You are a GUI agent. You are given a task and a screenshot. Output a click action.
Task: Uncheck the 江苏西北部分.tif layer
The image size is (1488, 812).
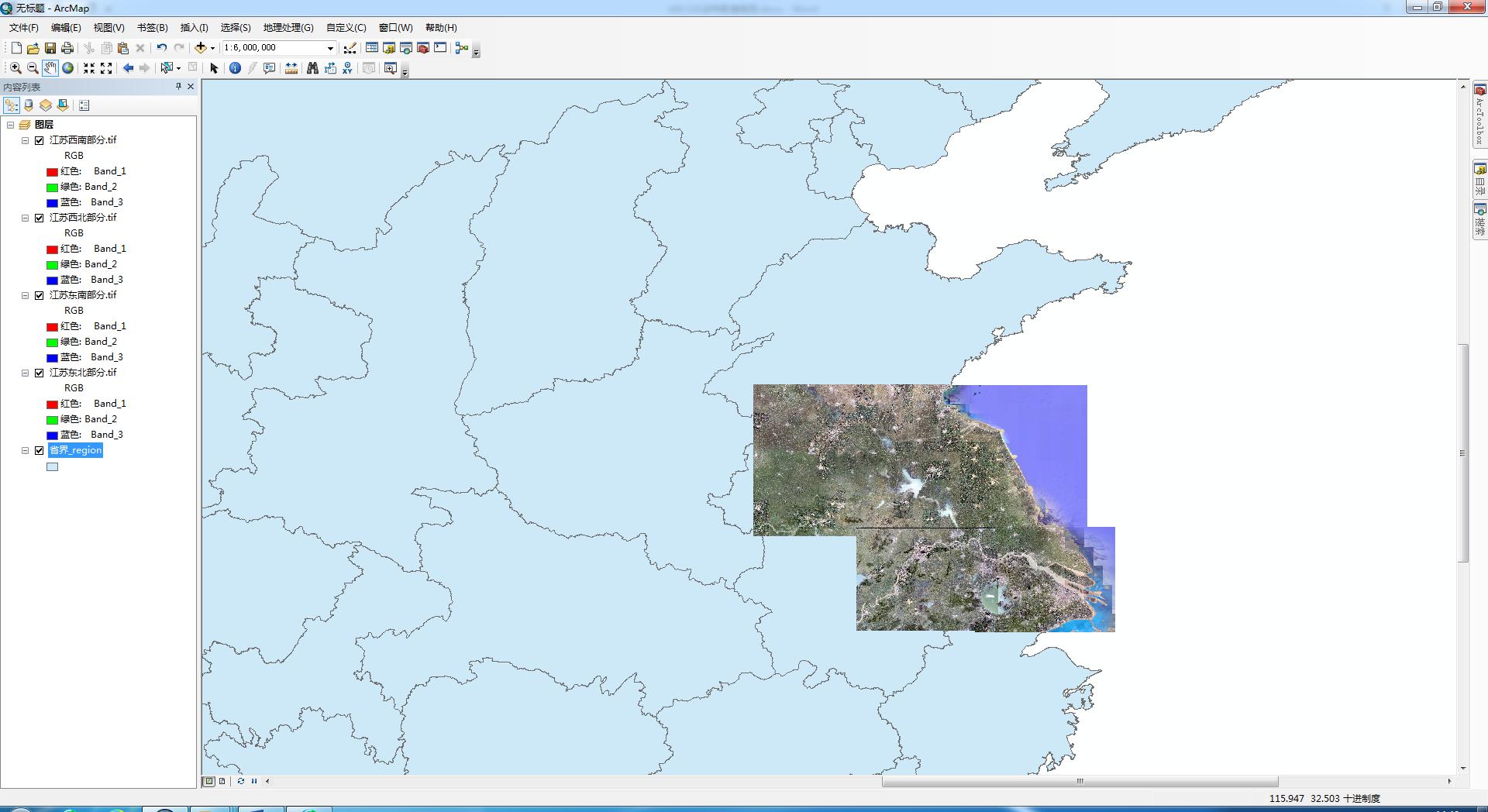40,218
